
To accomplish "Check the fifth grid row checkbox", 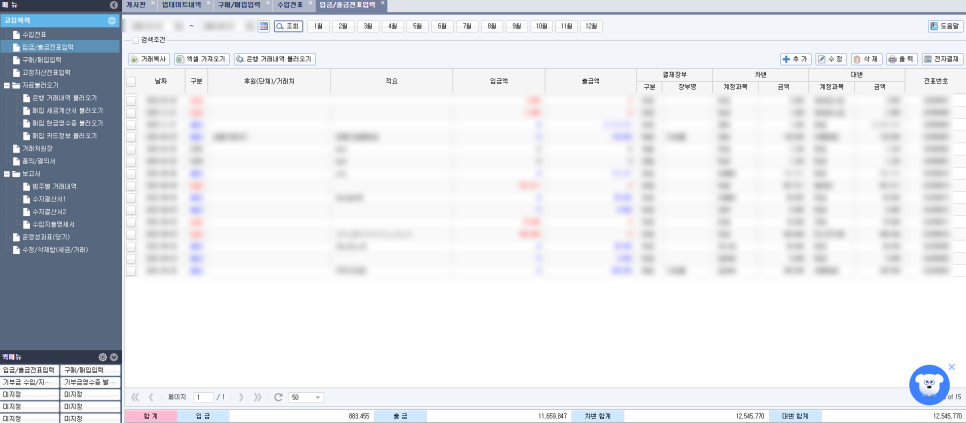I will pyautogui.click(x=131, y=149).
